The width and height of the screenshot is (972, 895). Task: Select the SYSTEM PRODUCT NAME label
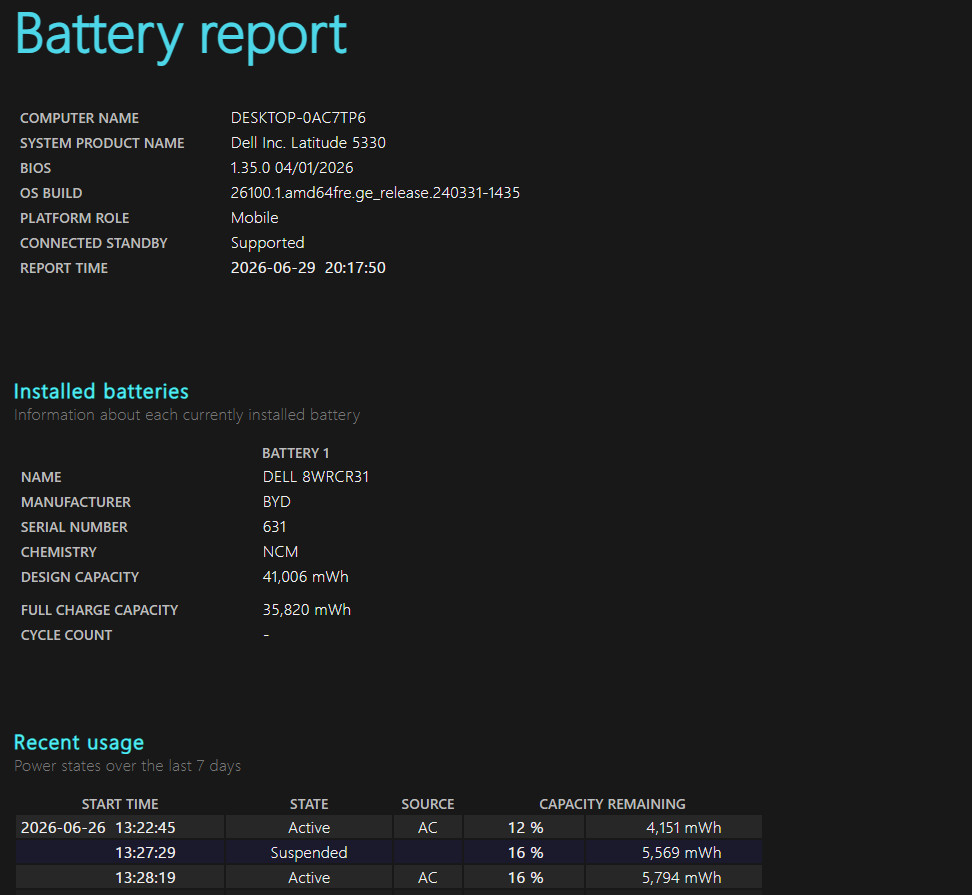[102, 143]
